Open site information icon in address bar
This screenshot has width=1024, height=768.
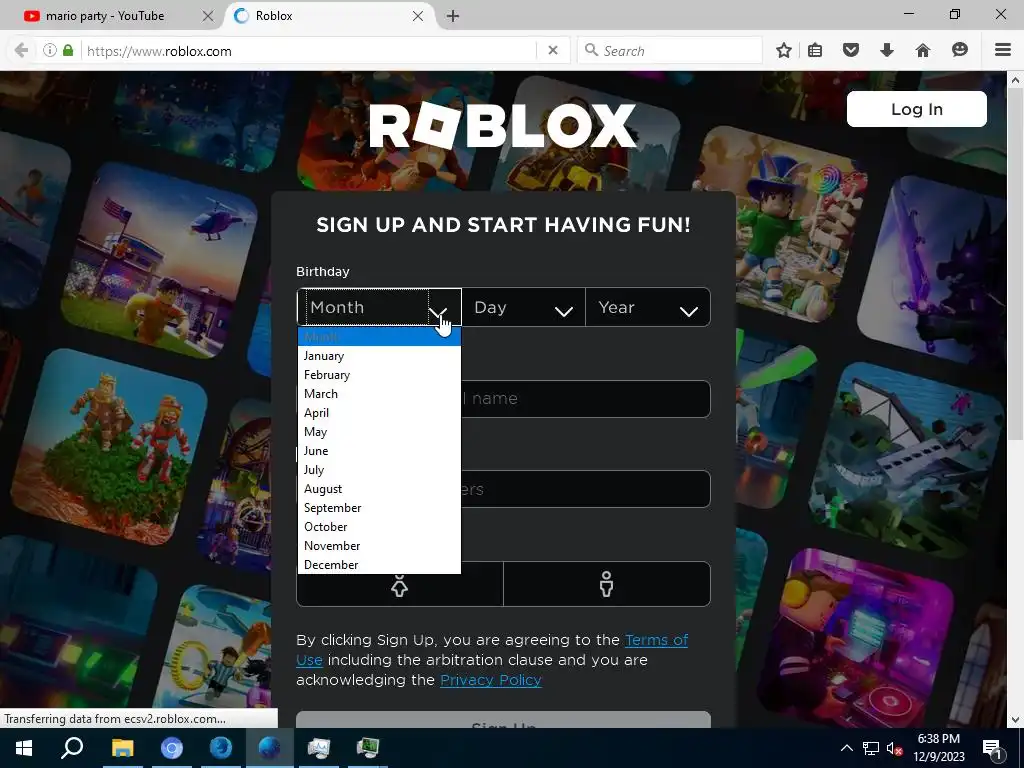click(x=50, y=50)
